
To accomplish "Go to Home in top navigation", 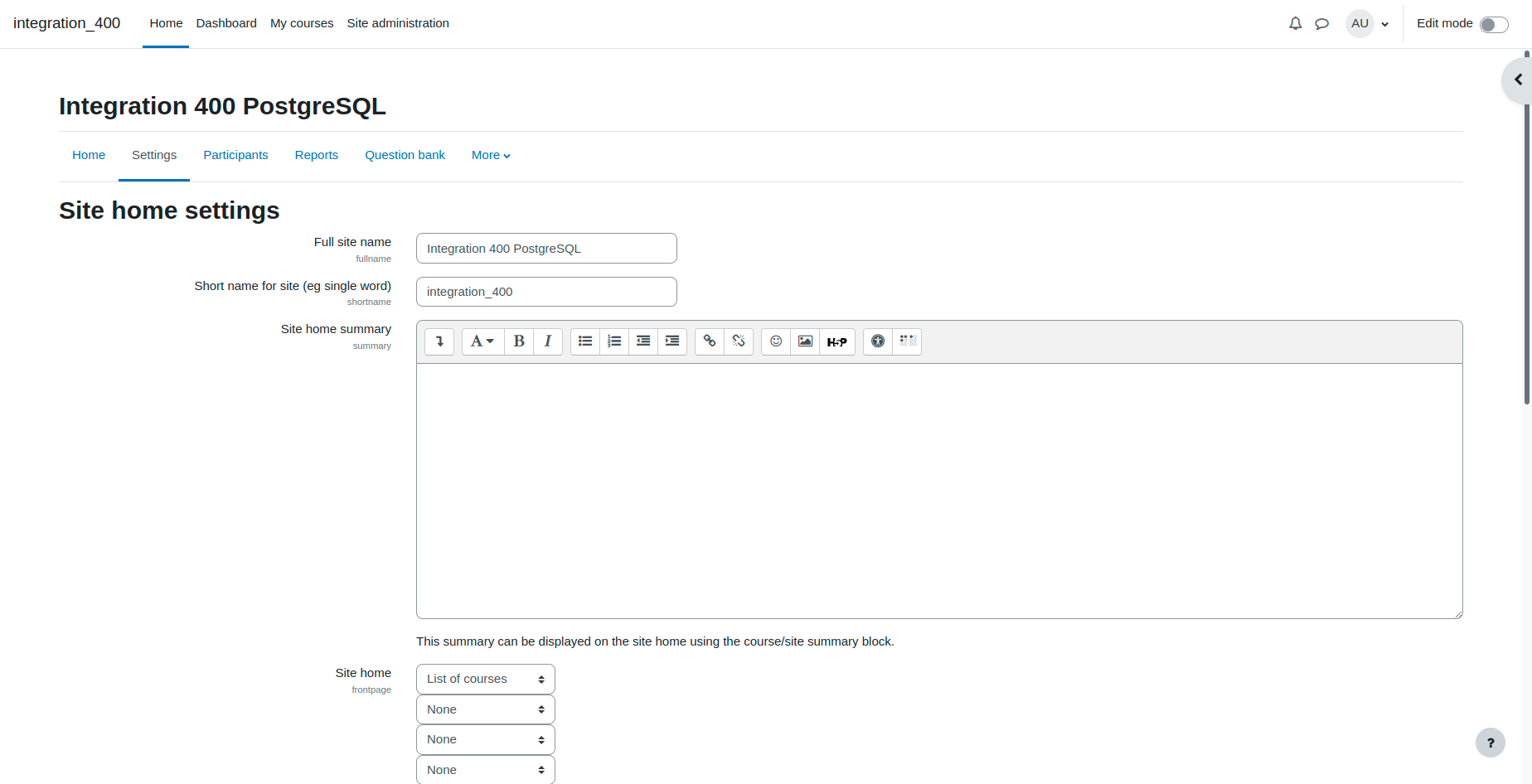I will (166, 23).
